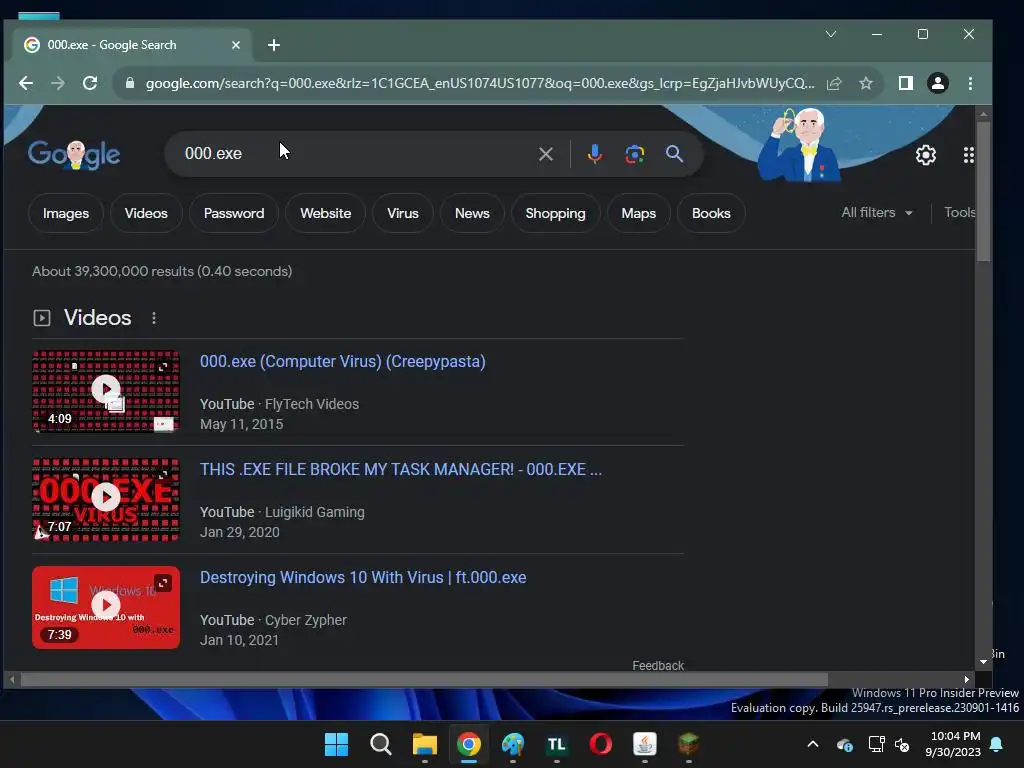The image size is (1024, 768).
Task: Search by image with Google Lens
Action: tap(635, 154)
